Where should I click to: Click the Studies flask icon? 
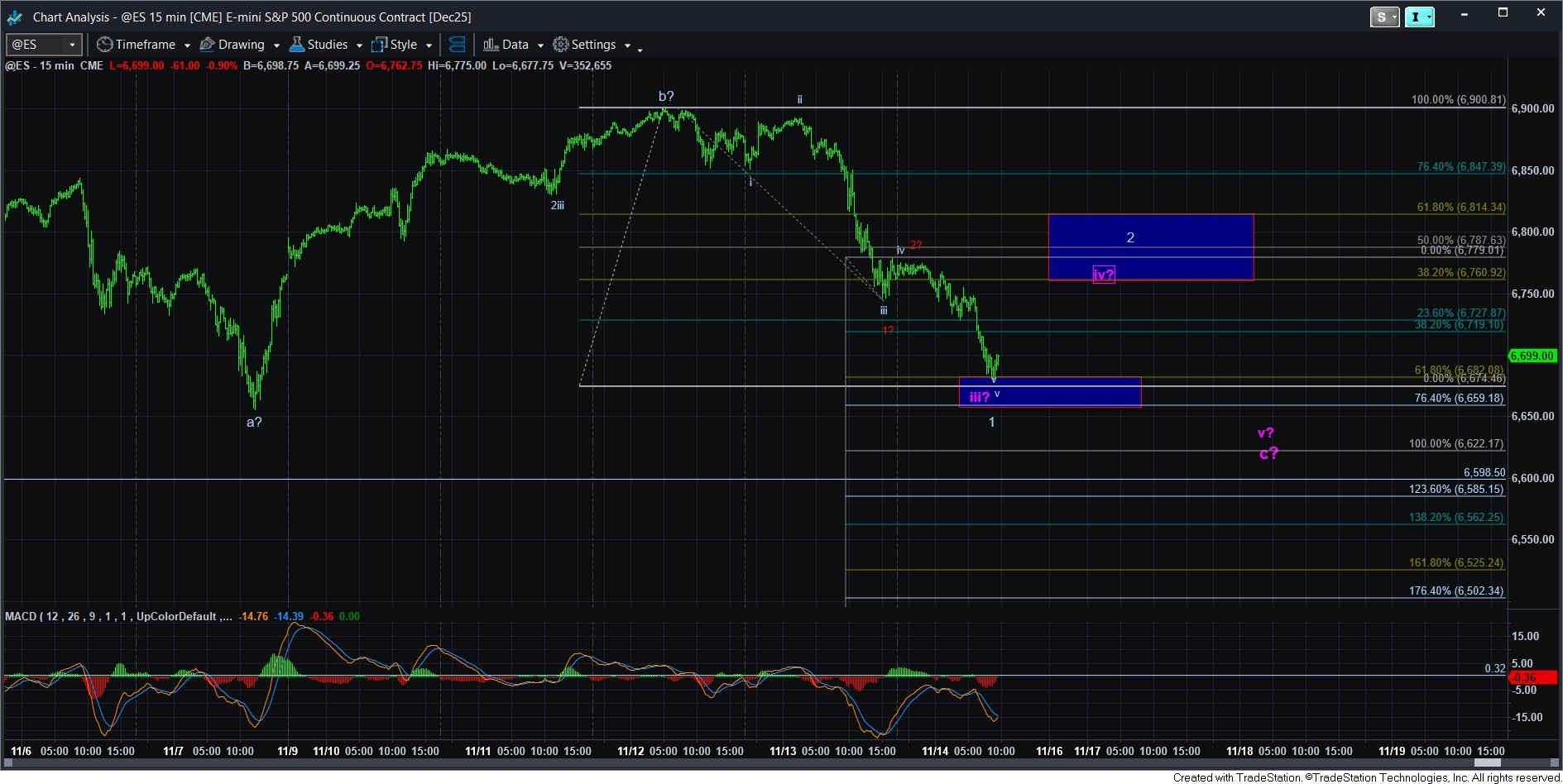click(x=297, y=45)
